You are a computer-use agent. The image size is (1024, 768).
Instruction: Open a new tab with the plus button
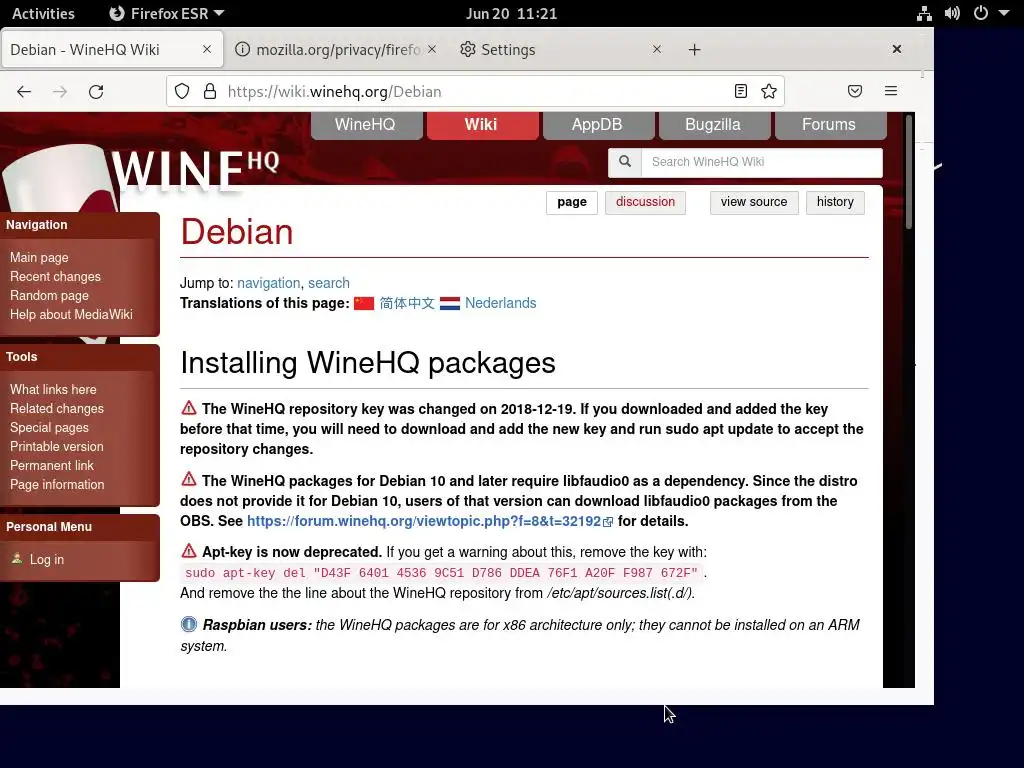694,50
